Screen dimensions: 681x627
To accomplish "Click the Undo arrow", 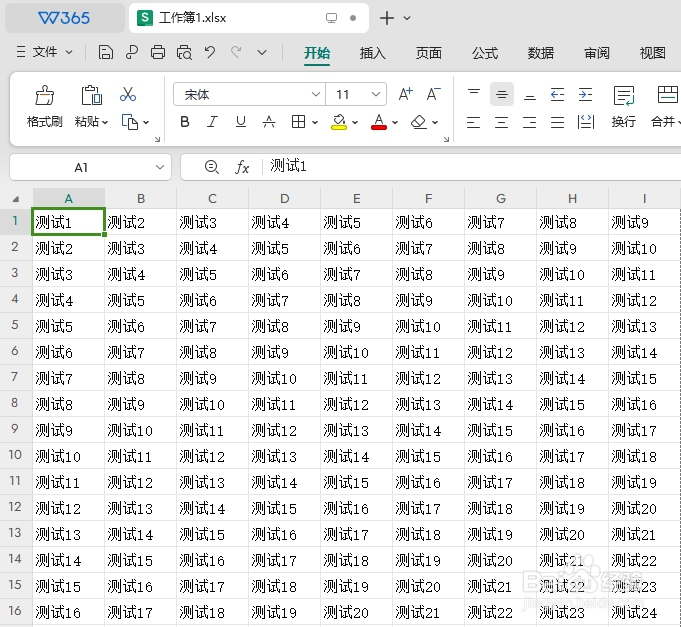I will coord(210,53).
